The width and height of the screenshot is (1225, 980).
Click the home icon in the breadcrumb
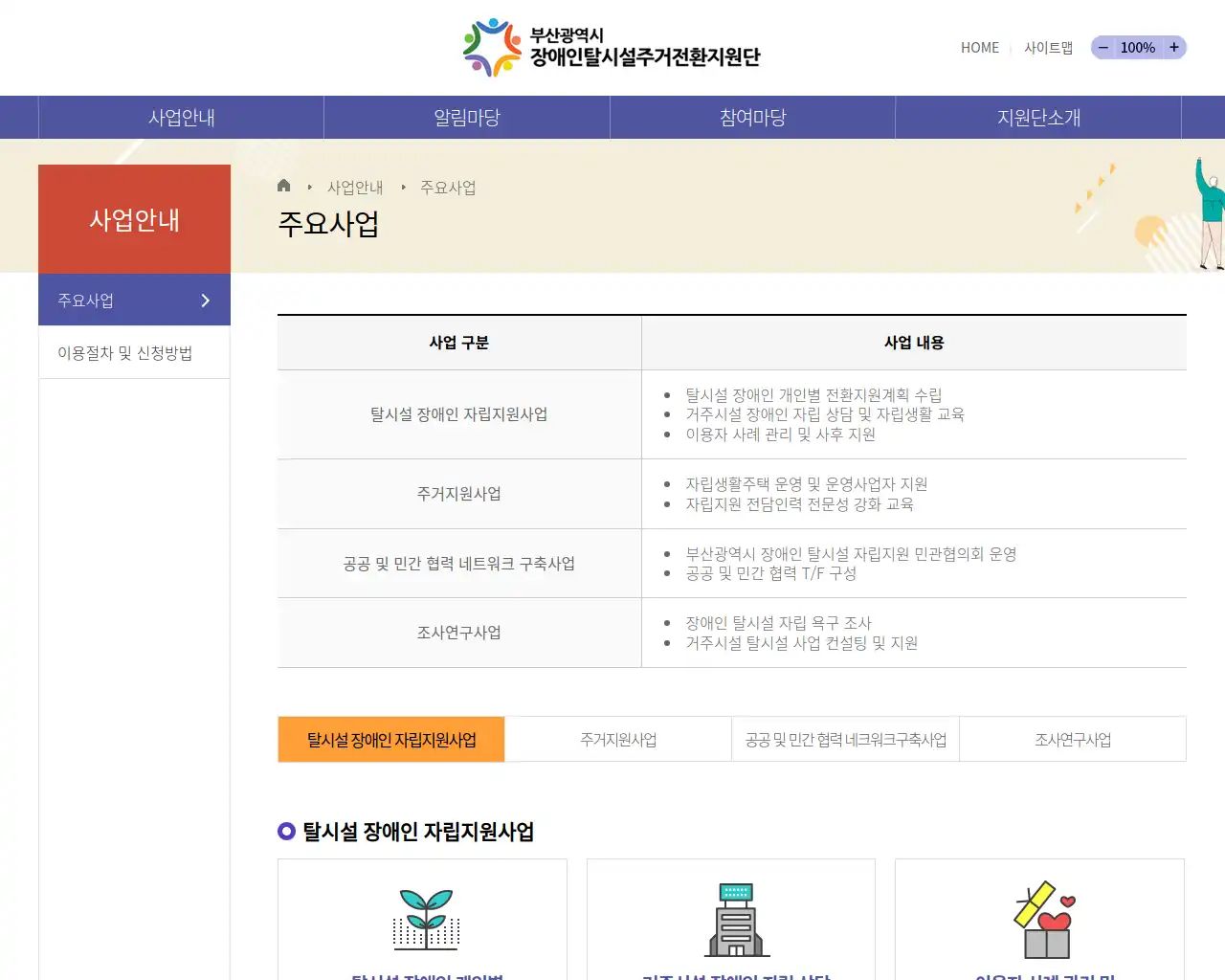(x=283, y=186)
